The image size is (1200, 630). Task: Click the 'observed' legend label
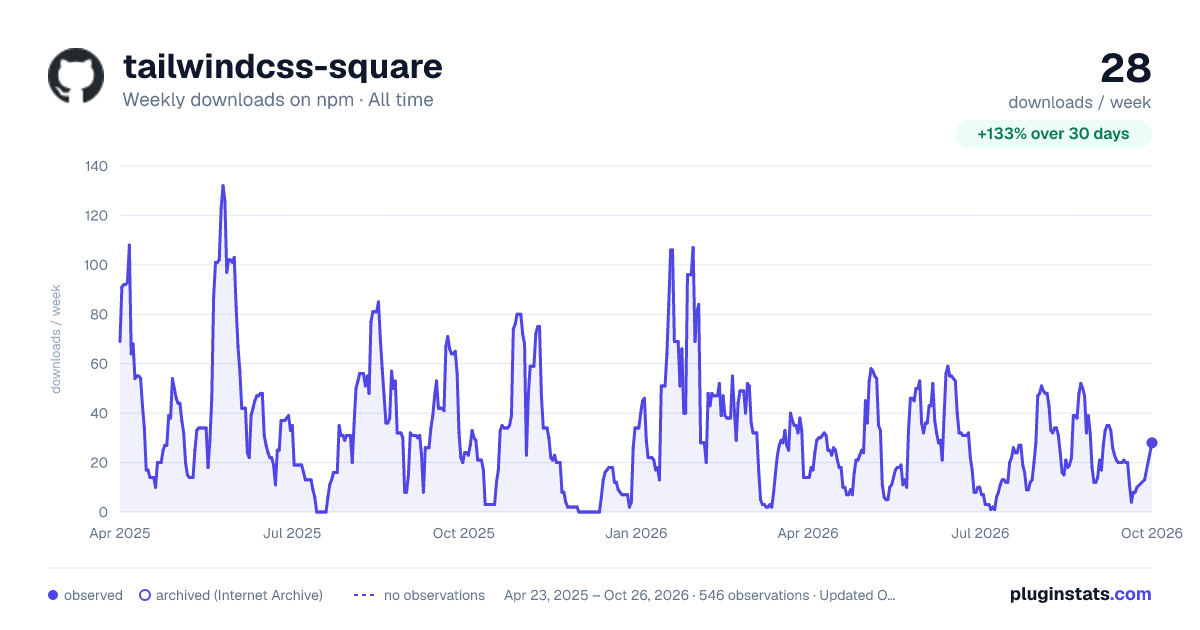point(93,595)
